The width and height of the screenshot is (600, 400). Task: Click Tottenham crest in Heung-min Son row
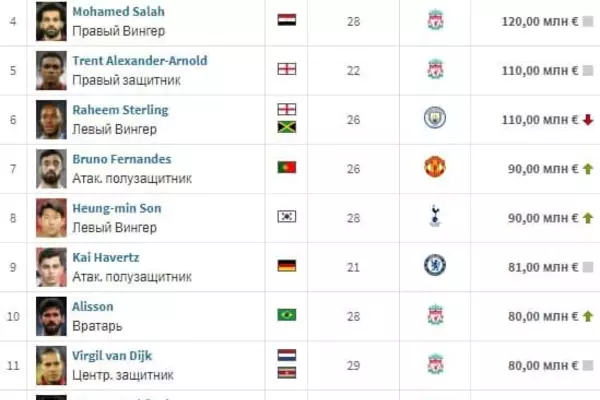[435, 216]
